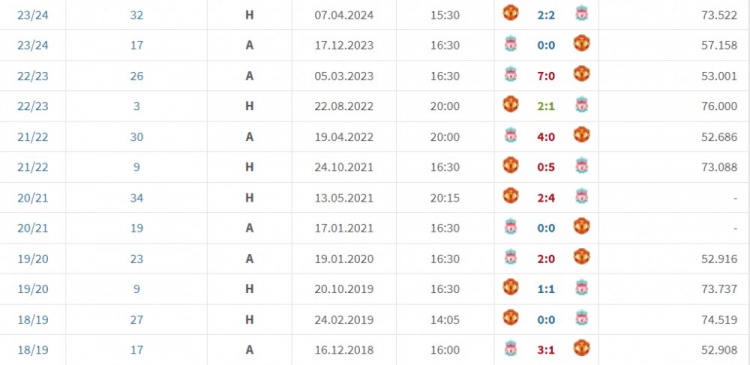
Task: Select Liverpool crest in 24.10.2021 row
Action: (582, 166)
